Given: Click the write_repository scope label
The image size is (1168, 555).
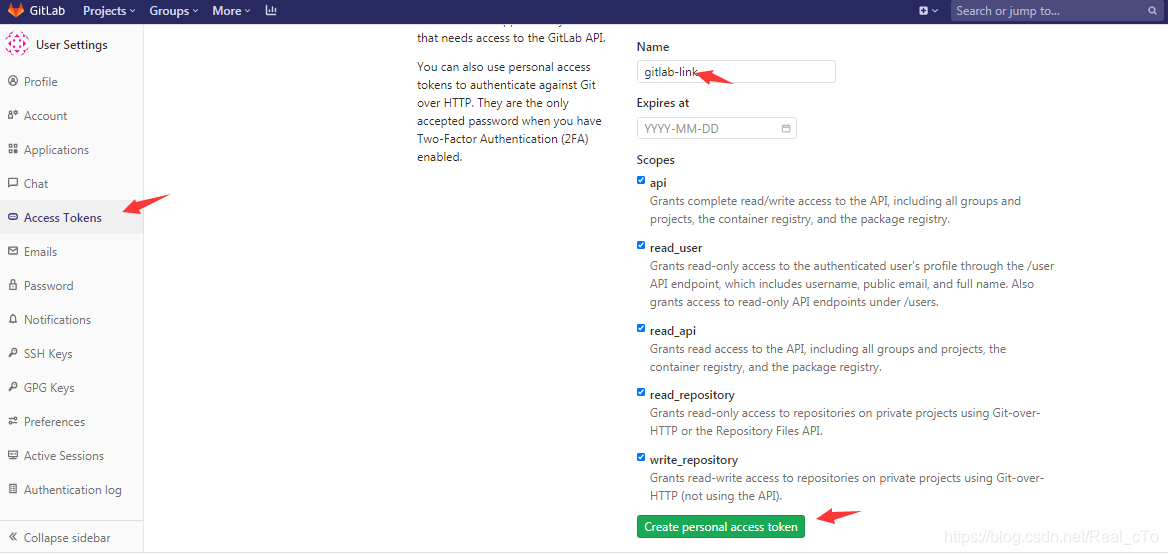Looking at the screenshot, I should 694,460.
